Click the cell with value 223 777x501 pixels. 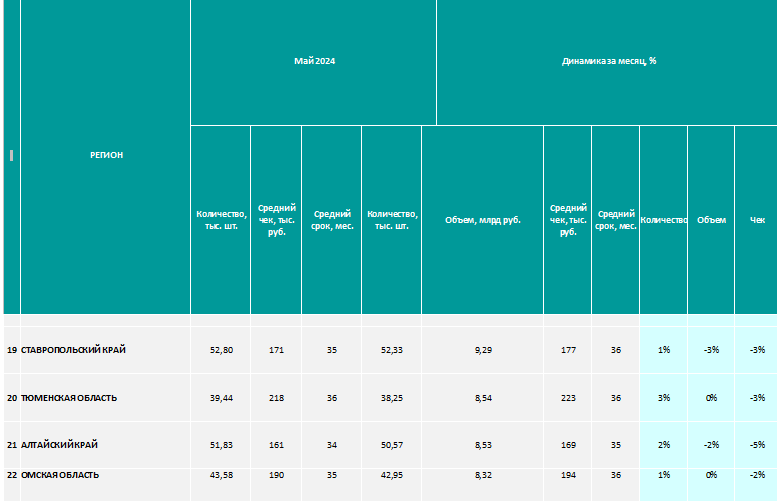pyautogui.click(x=568, y=398)
